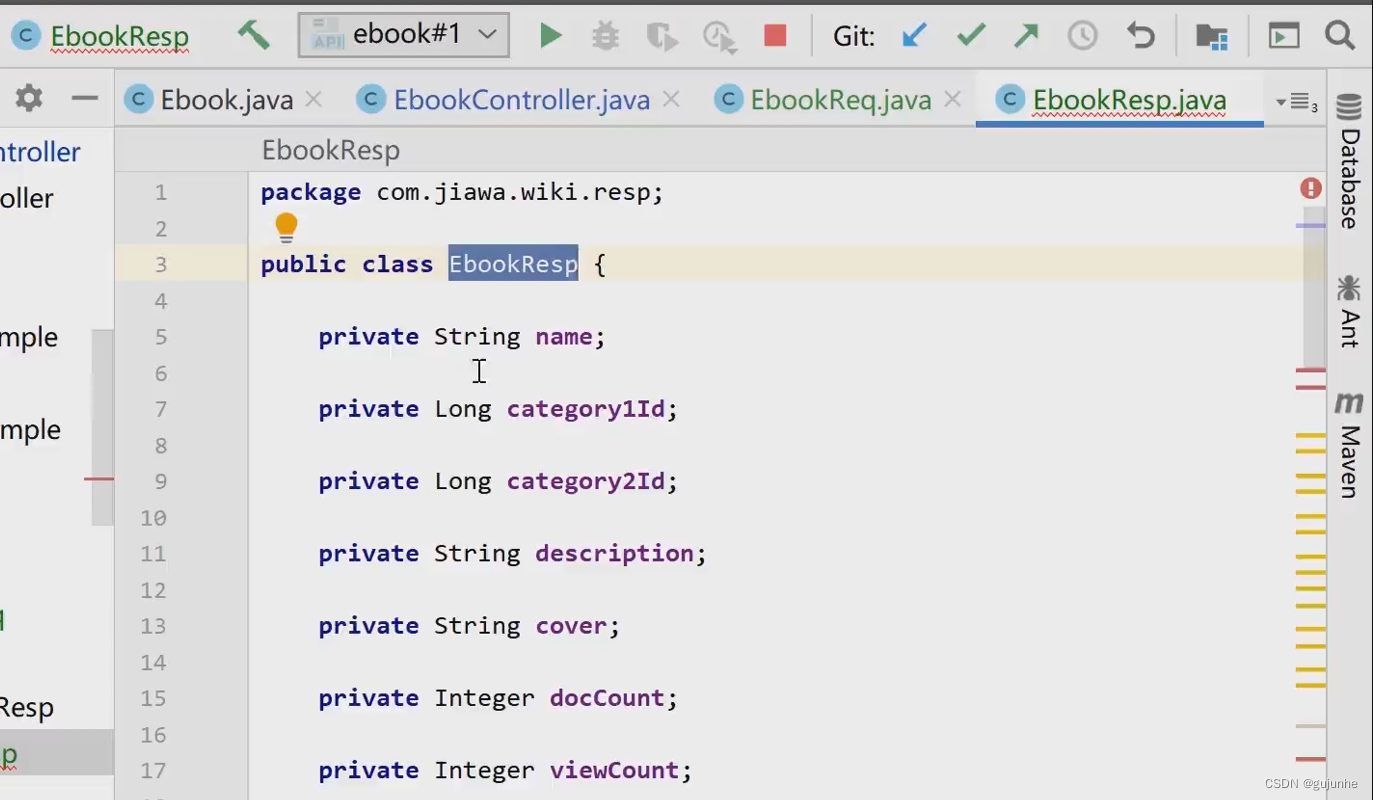1373x800 pixels.
Task: Rollback changes with undo arrow
Action: (x=1140, y=36)
